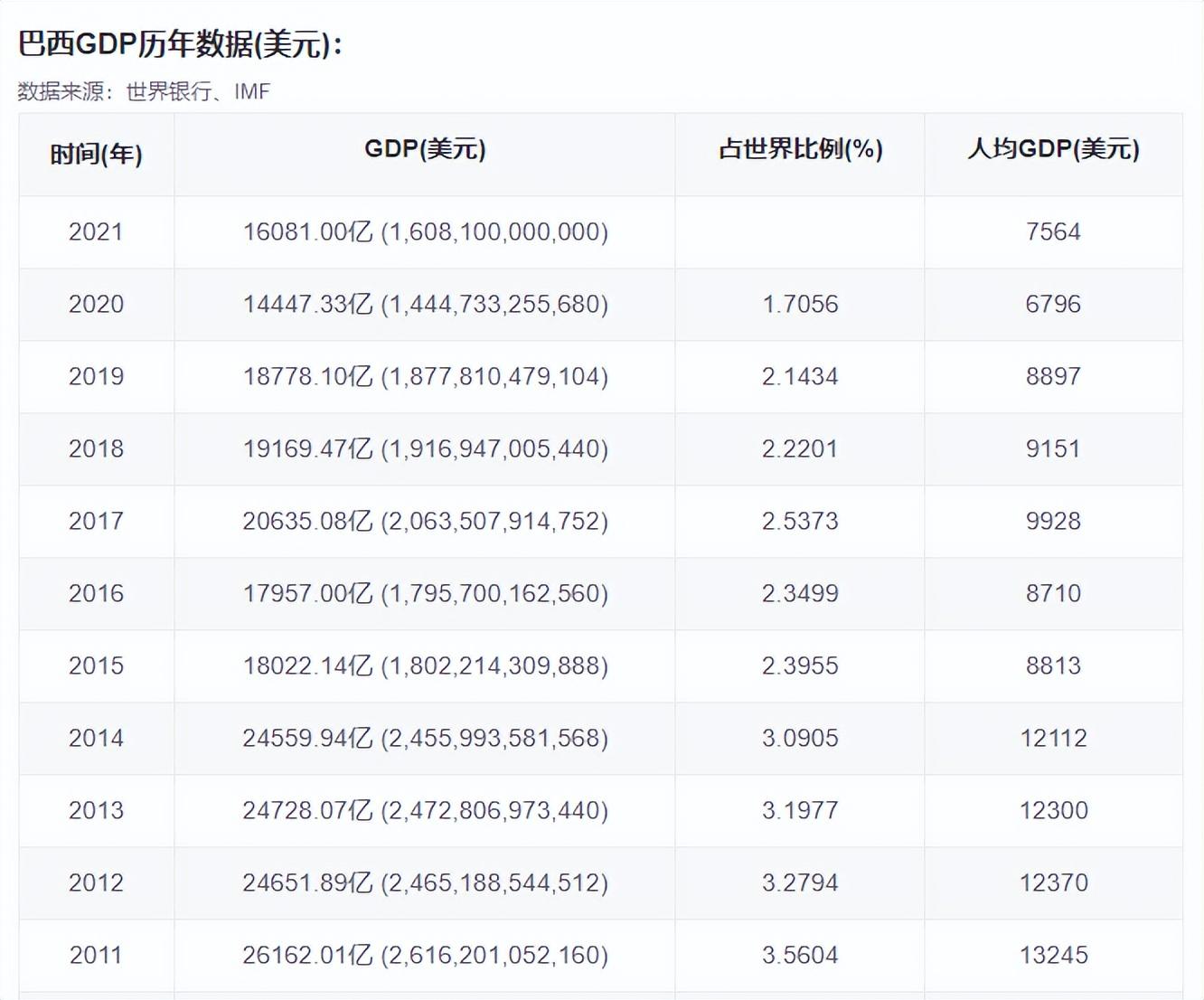Select the title 巴西GDP历年数据(美元)
1204x1000 pixels.
pos(181,43)
